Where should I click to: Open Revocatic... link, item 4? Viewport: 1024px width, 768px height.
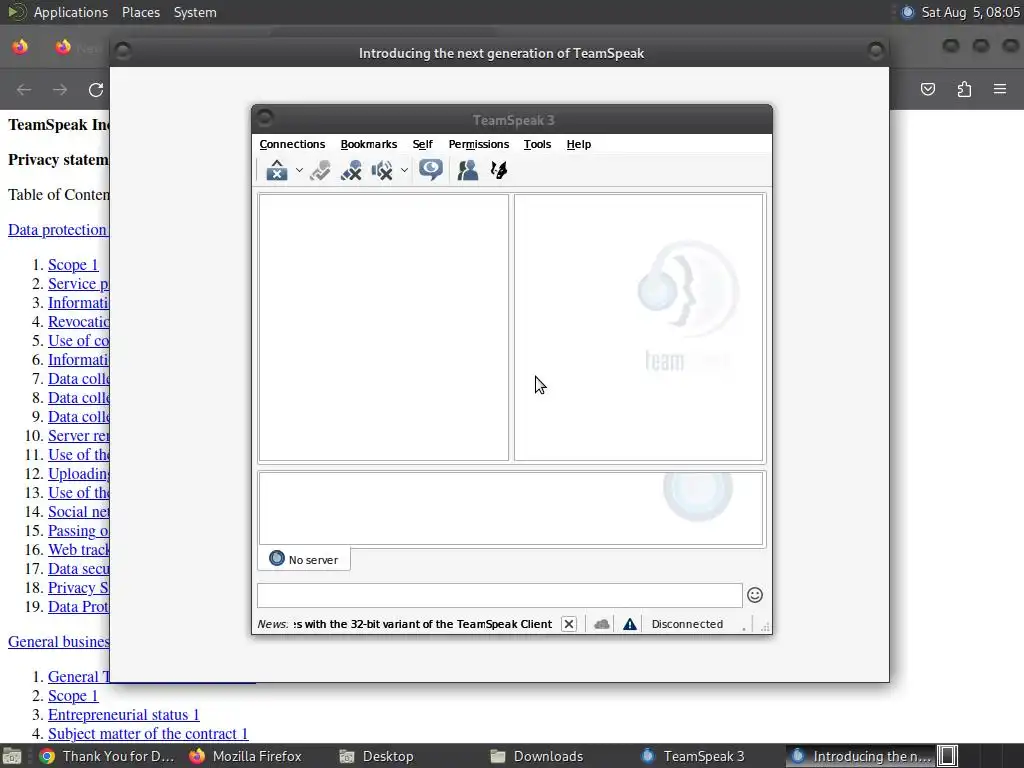(78, 322)
